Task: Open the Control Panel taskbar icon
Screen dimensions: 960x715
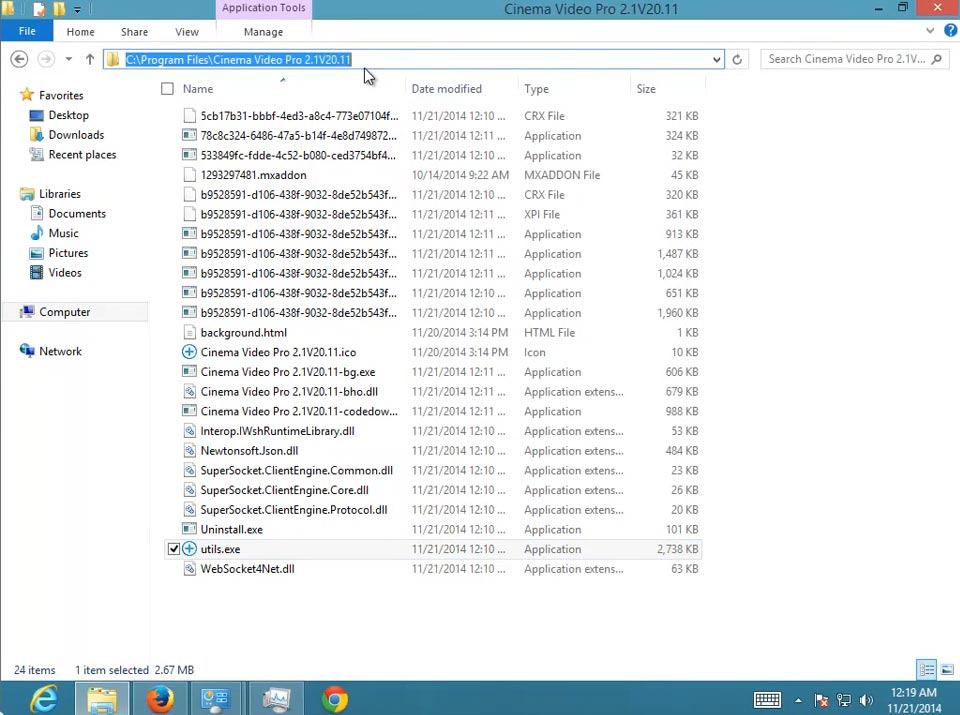Action: click(216, 698)
